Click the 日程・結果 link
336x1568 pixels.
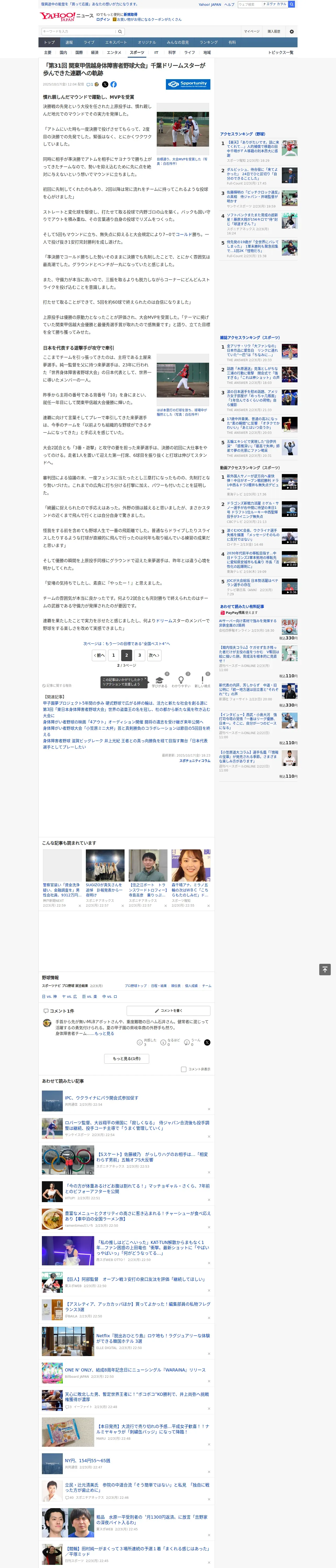[x=159, y=985]
